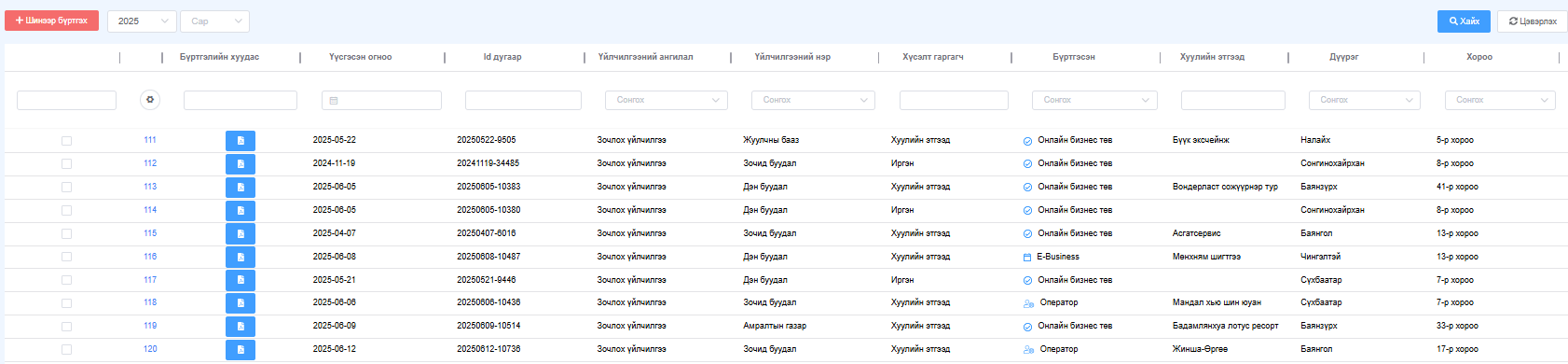Click the Амралтын газар service name cell
Image resolution: width=1568 pixels, height=364 pixels.
coord(775,326)
